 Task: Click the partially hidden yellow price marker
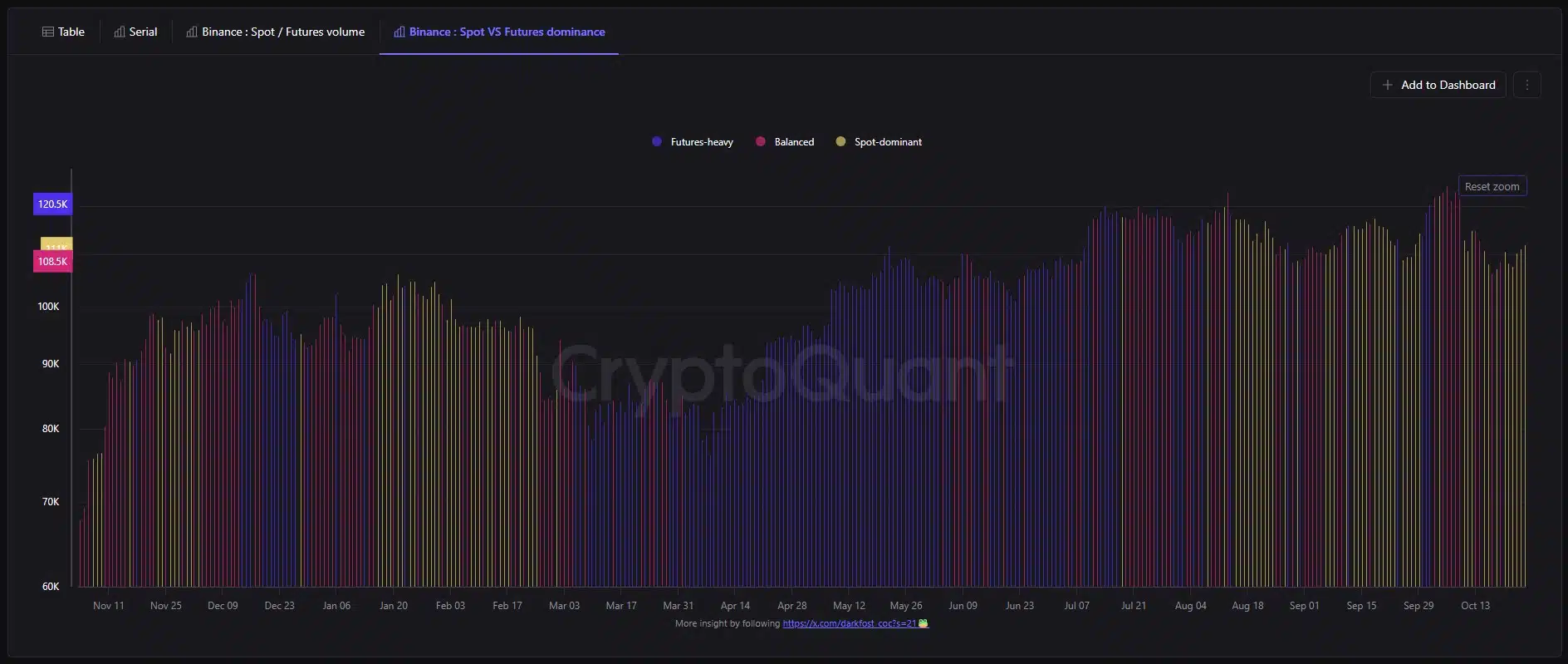(56, 244)
